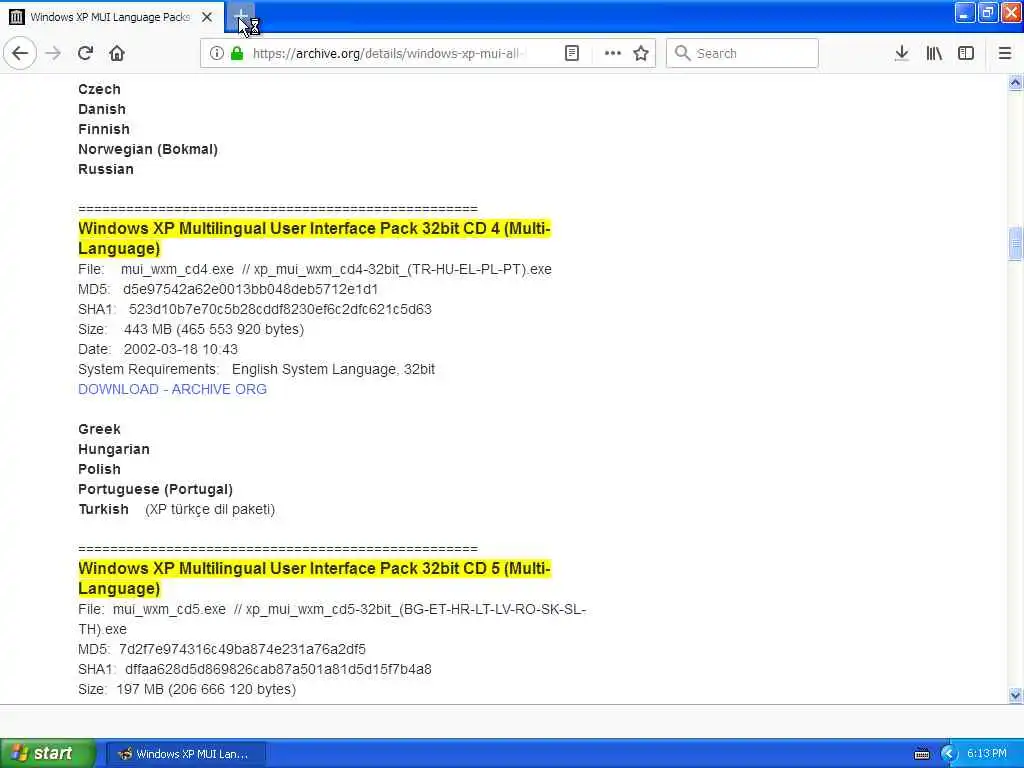
Task: Close the Windows XP MUI Language Packs tab
Action: (x=207, y=17)
